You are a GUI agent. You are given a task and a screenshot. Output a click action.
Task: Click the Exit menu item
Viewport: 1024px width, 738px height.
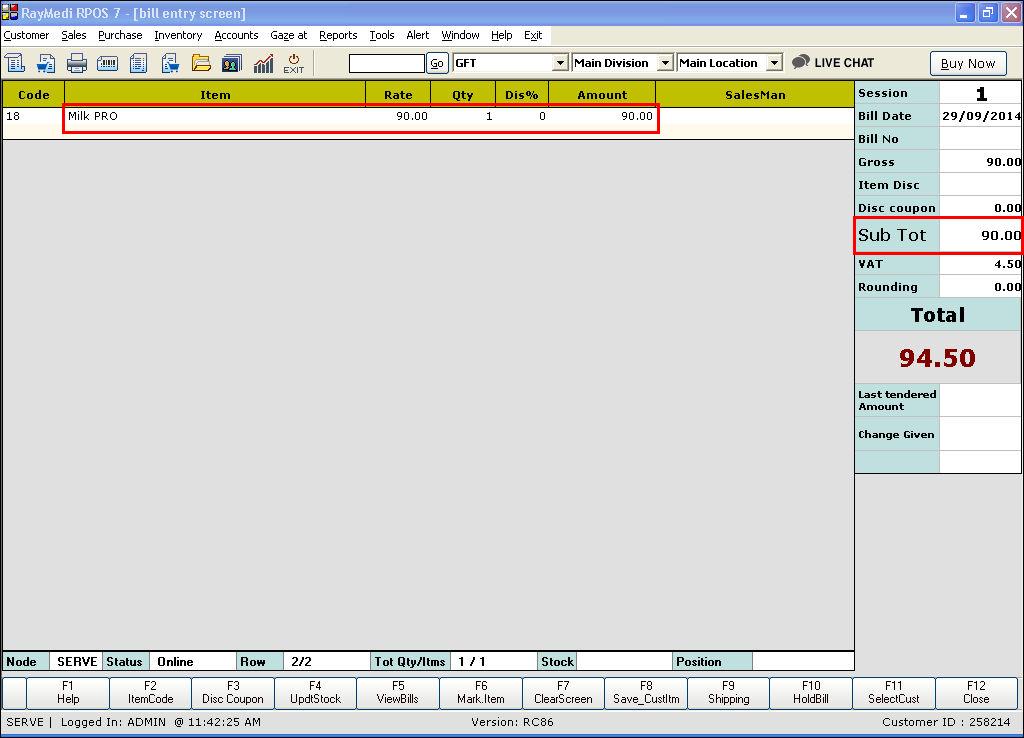pos(533,35)
